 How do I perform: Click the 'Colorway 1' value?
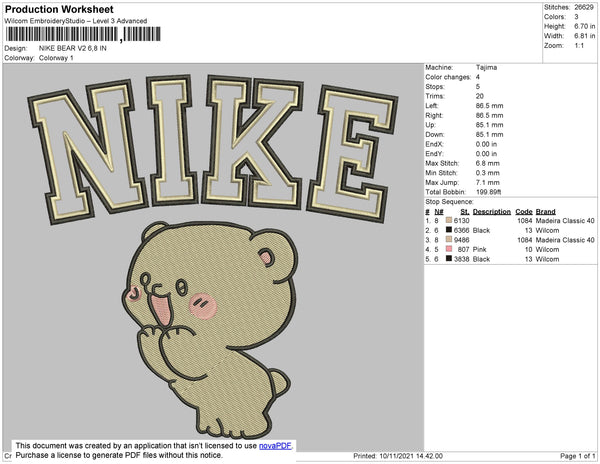[56, 58]
